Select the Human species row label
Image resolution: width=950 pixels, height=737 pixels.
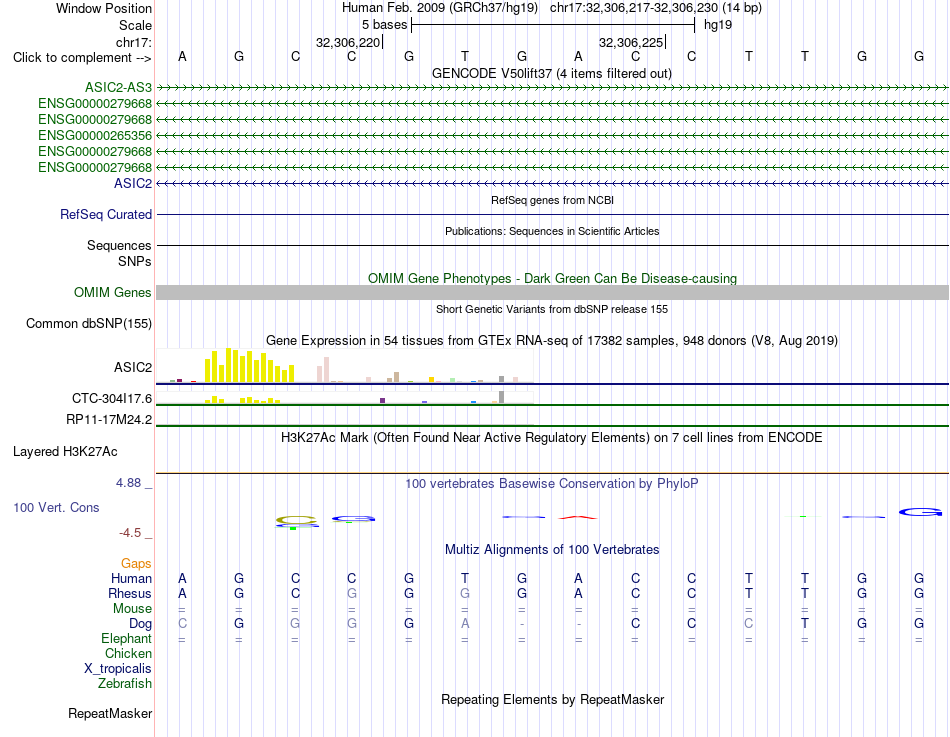point(131,579)
